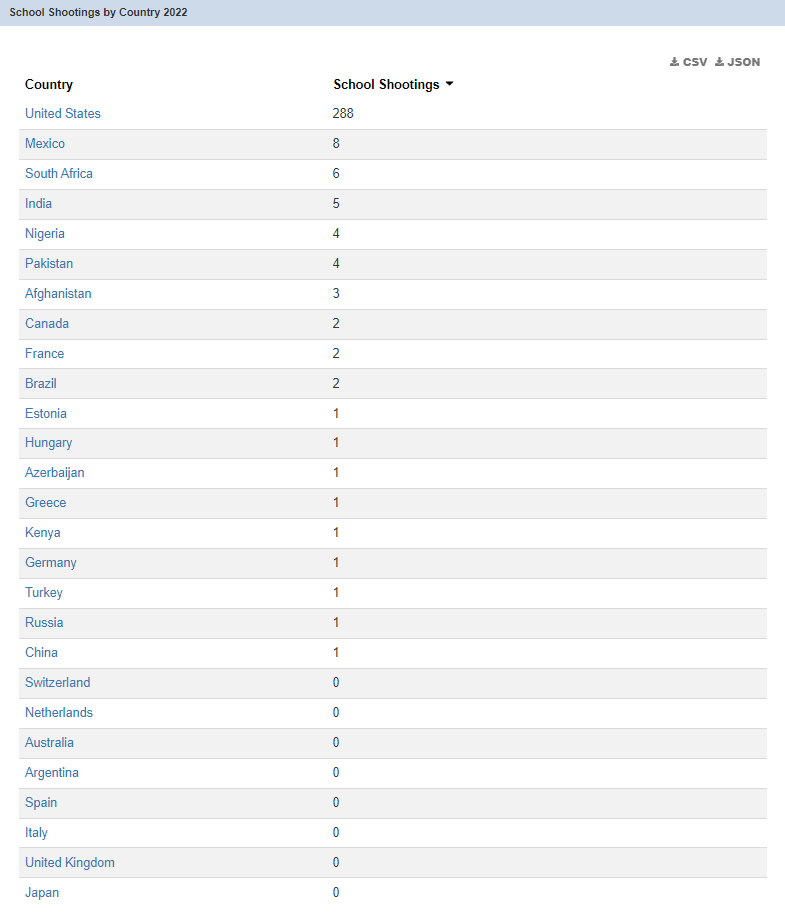Open the Japan country link
Screen dimensions: 785x914
42,893
